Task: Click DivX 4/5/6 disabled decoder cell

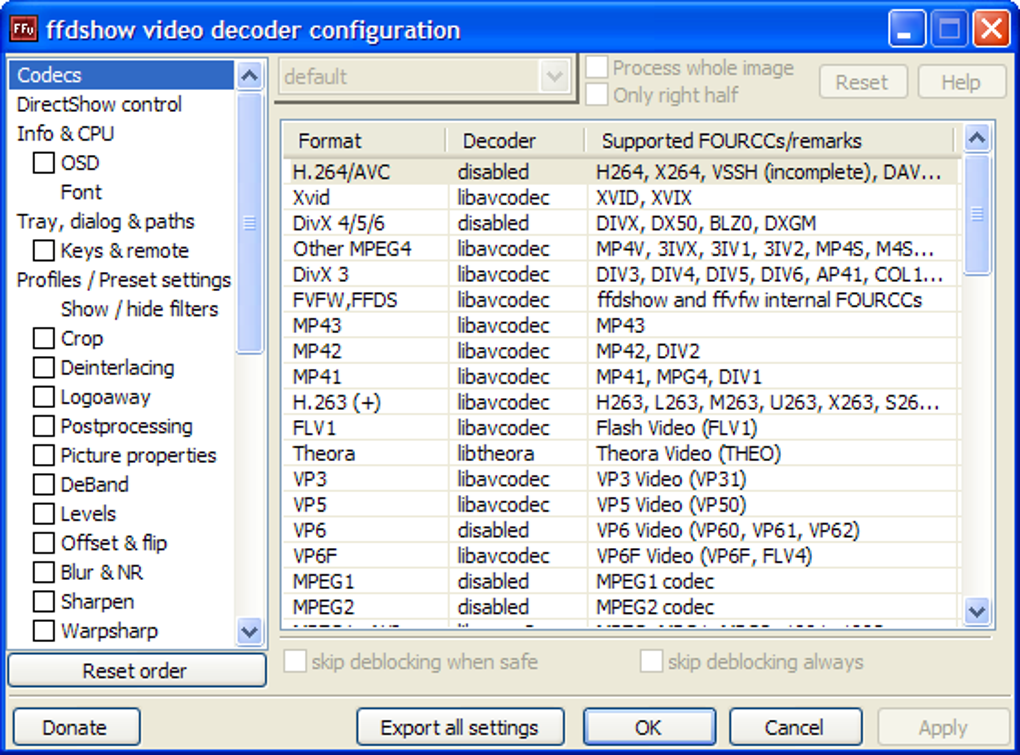Action: point(517,223)
